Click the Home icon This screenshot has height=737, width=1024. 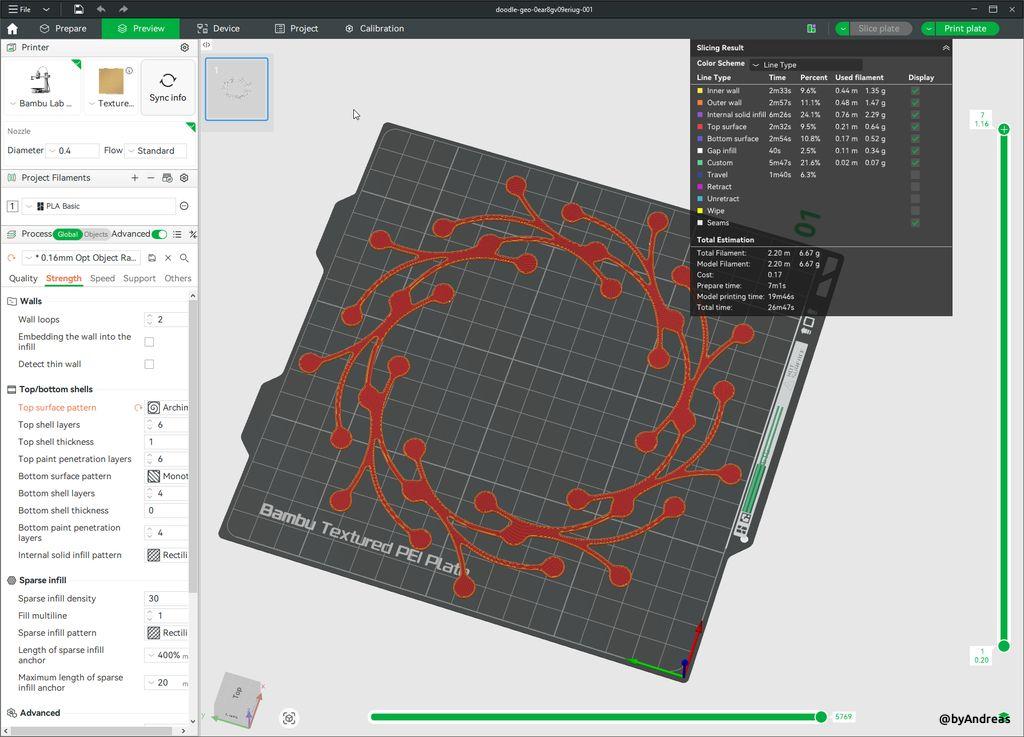pyautogui.click(x=12, y=29)
